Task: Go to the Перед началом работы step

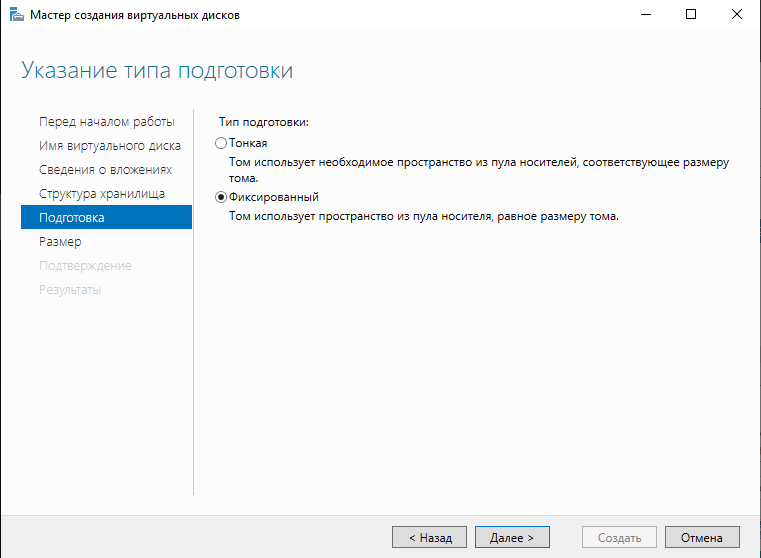Action: (106, 122)
